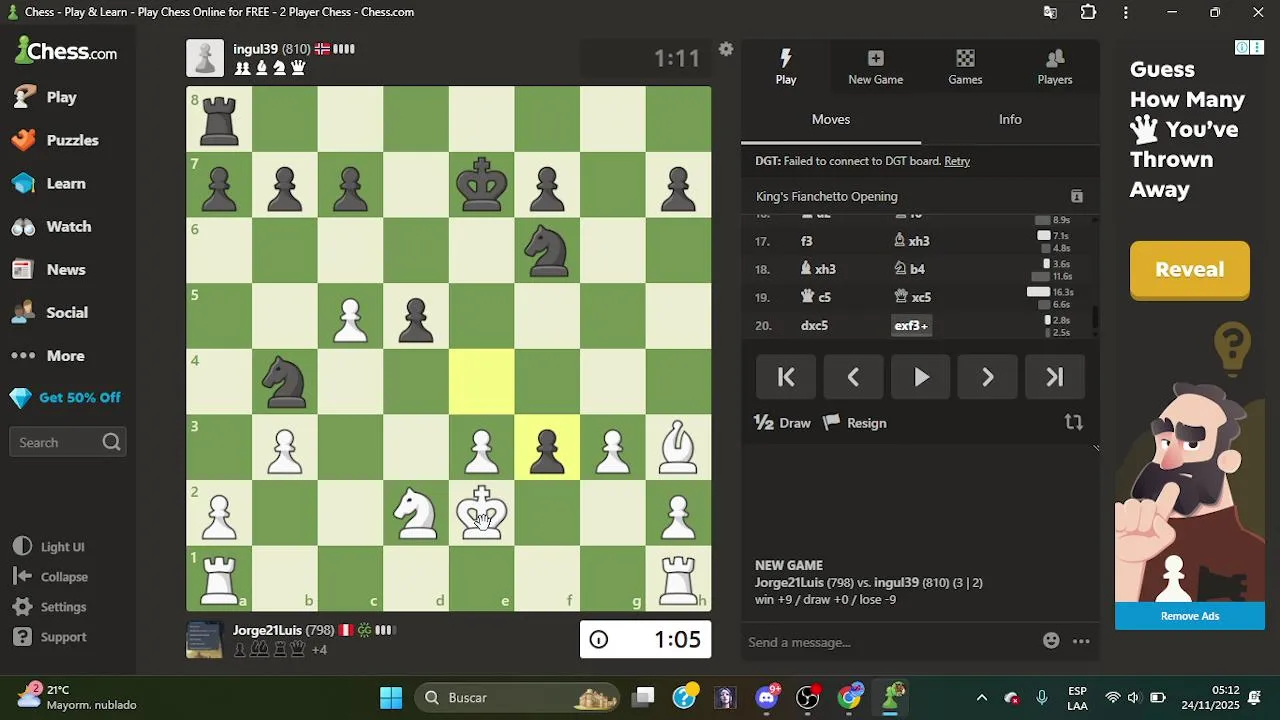Show hidden system tray icons
The height and width of the screenshot is (720, 1280).
[981, 698]
